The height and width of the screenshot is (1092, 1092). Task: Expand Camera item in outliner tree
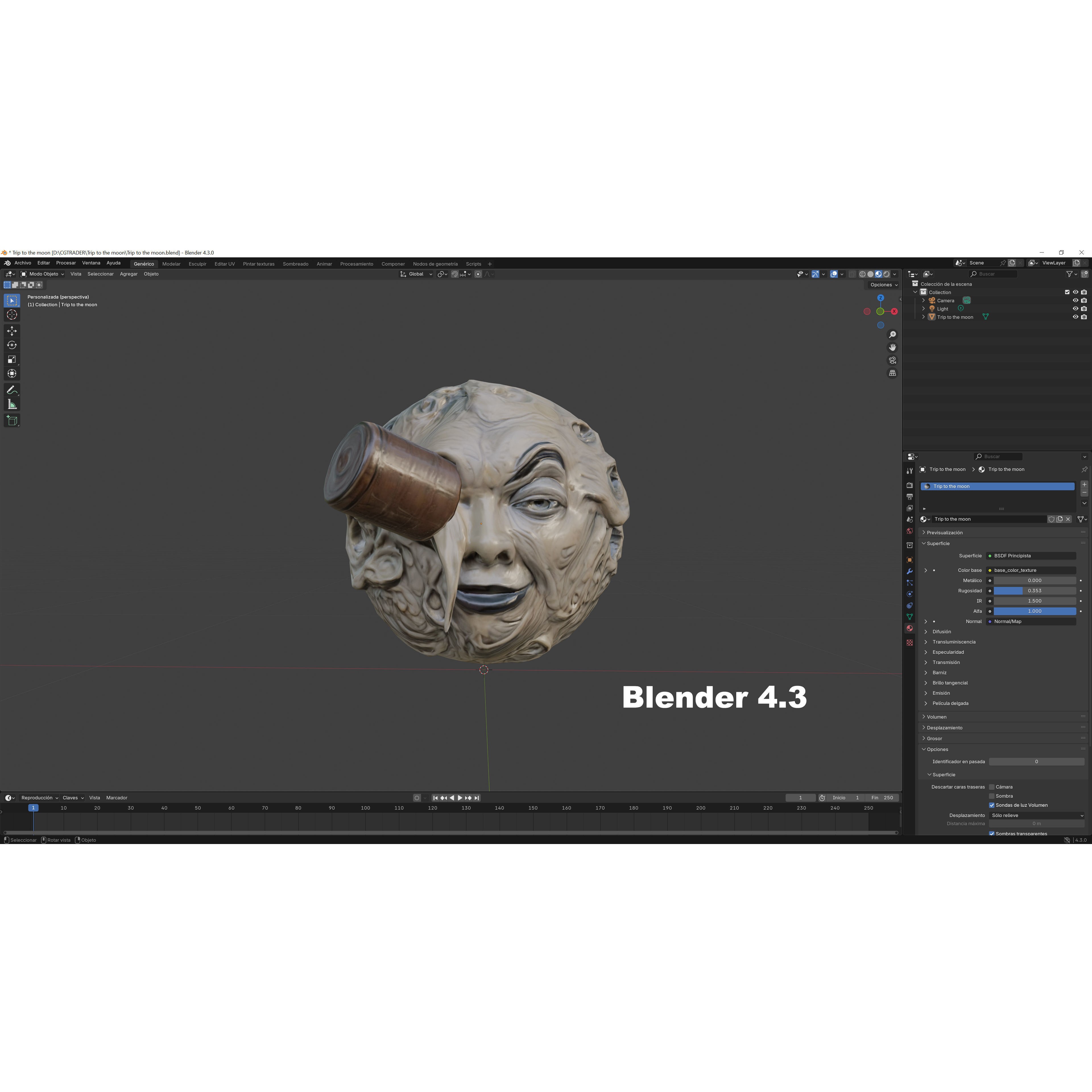(x=924, y=301)
